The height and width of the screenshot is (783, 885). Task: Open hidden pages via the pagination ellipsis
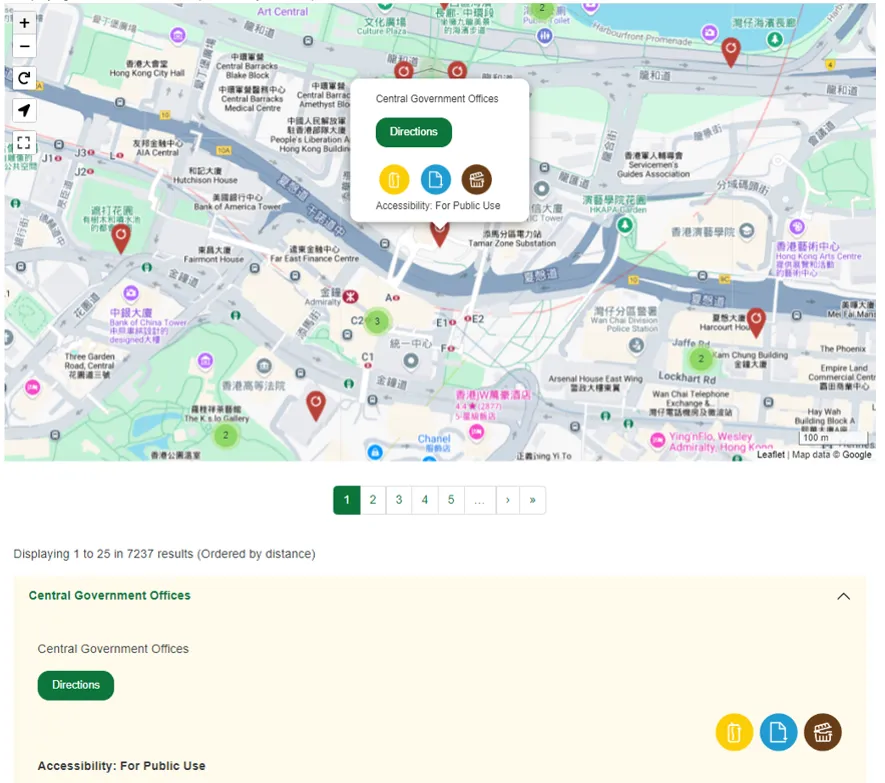(x=480, y=500)
